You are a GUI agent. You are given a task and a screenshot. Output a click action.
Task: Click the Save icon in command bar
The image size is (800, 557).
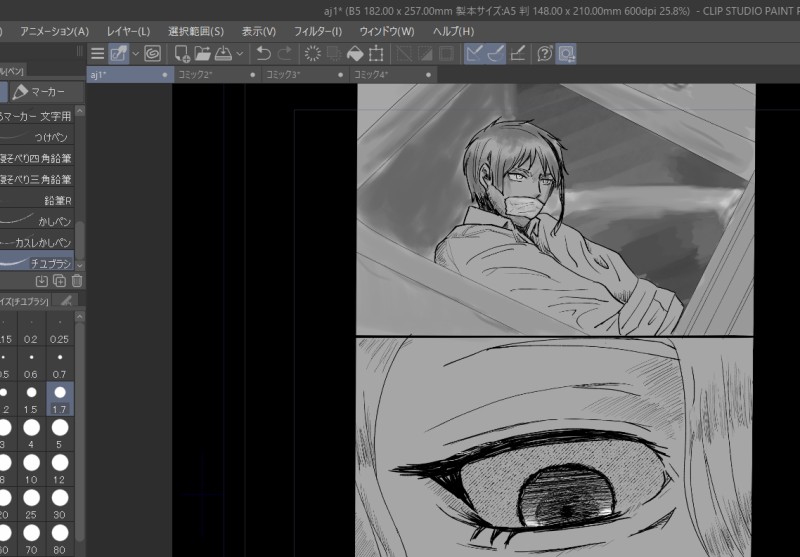[223, 54]
